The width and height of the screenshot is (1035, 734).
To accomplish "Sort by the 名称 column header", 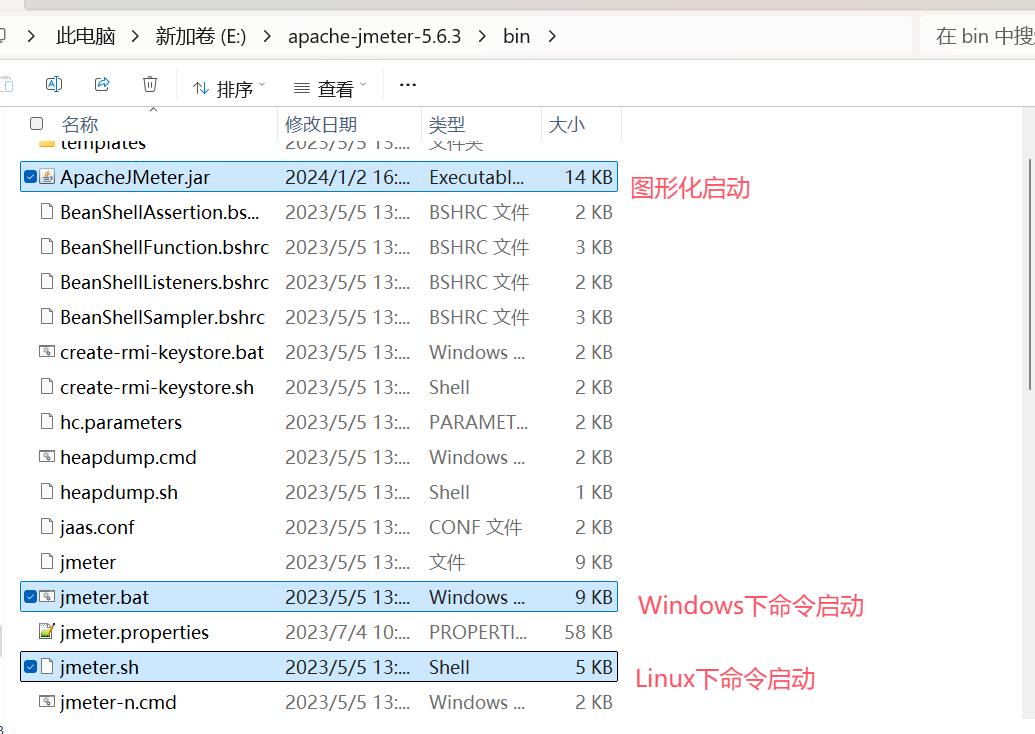I will click(80, 124).
